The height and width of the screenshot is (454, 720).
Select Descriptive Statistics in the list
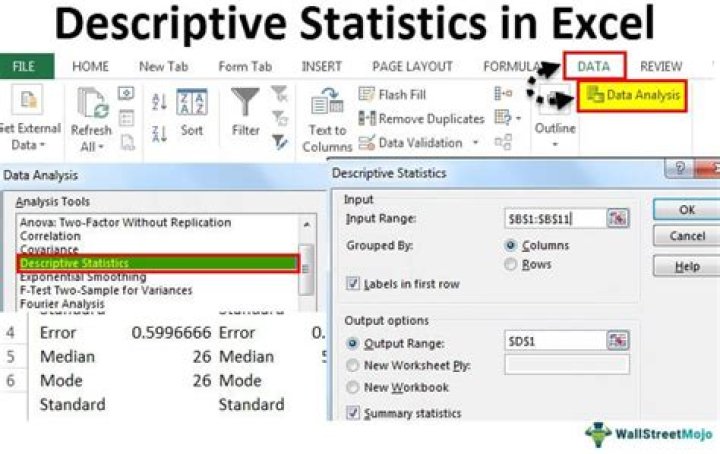(158, 263)
